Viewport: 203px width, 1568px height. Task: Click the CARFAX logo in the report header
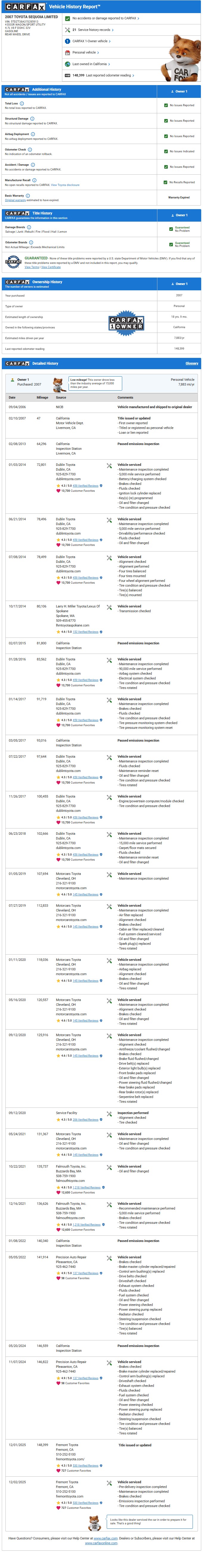point(26,7)
